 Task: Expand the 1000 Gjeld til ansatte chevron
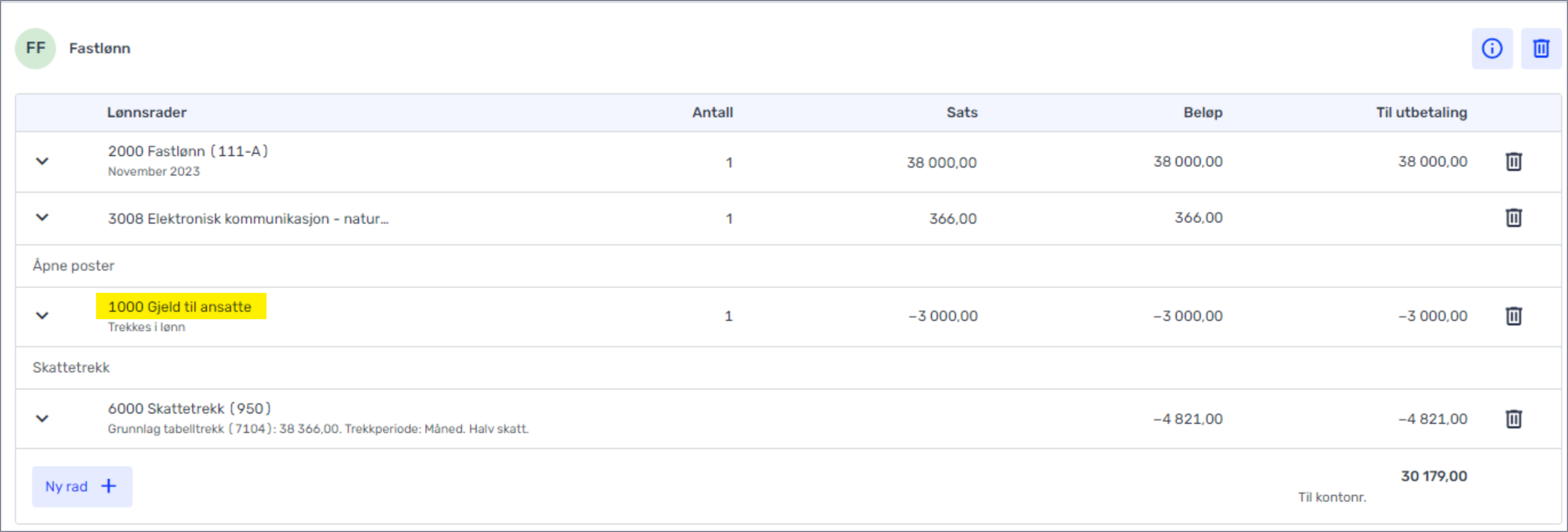pos(42,316)
